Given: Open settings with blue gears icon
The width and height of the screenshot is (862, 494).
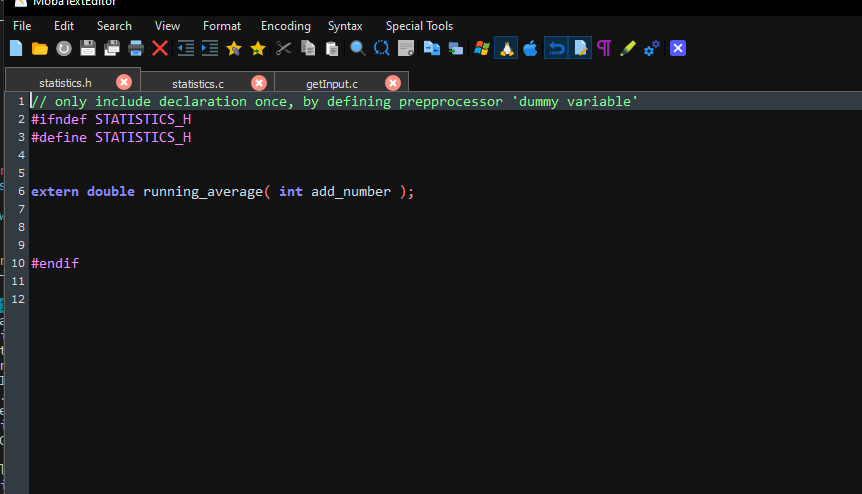Looking at the screenshot, I should 652,48.
